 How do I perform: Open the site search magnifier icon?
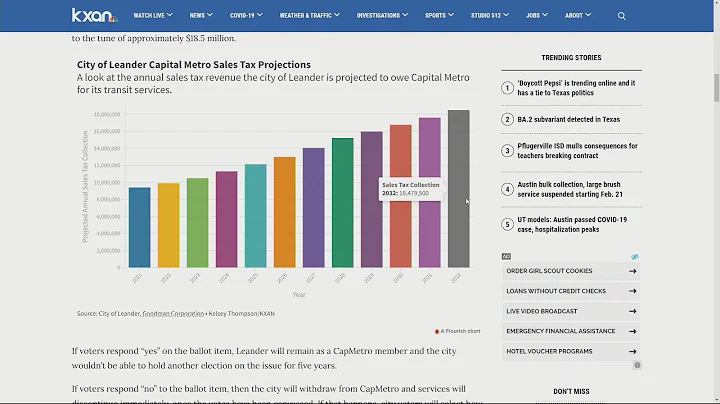tap(621, 16)
